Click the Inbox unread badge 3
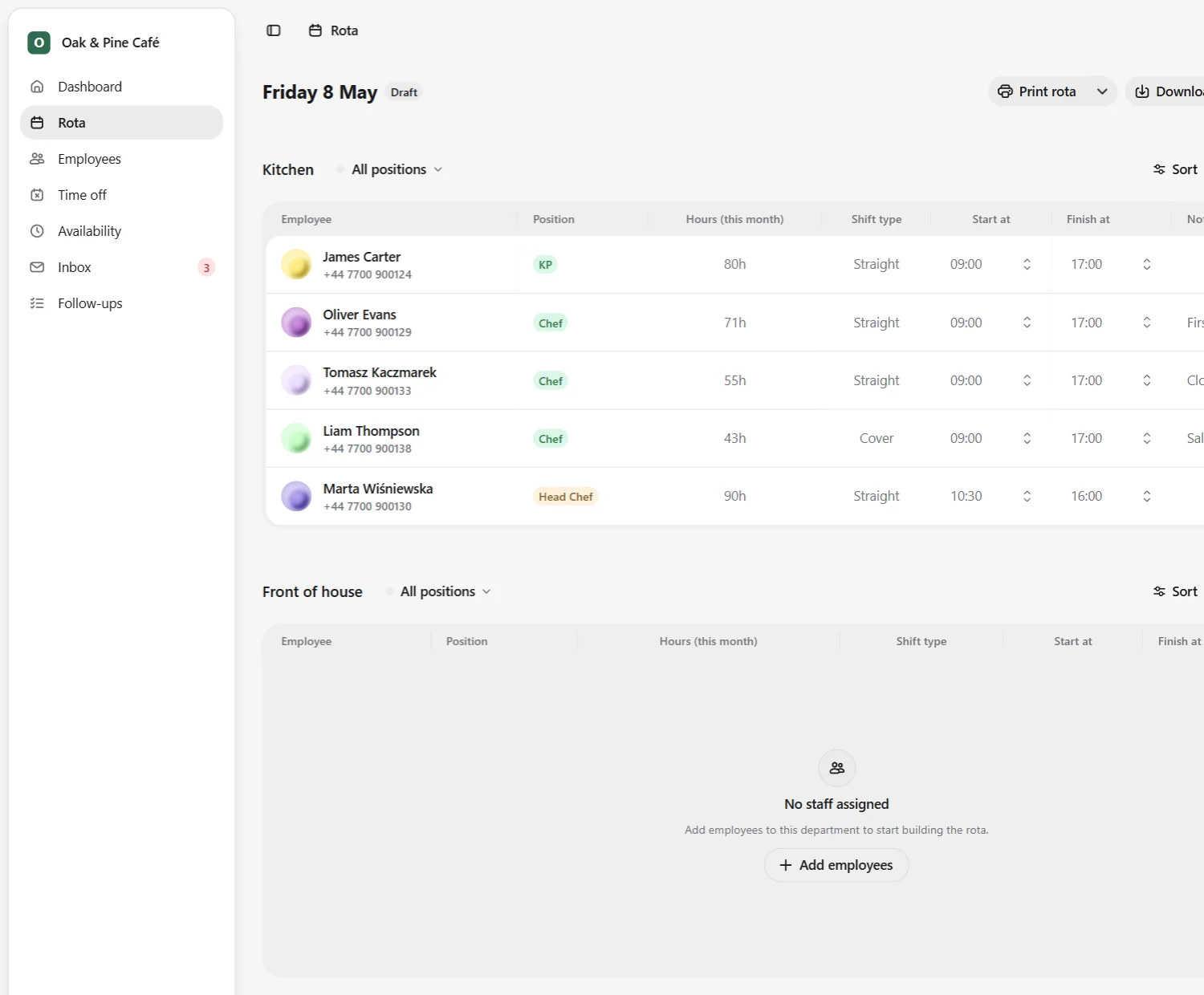 pos(206,268)
